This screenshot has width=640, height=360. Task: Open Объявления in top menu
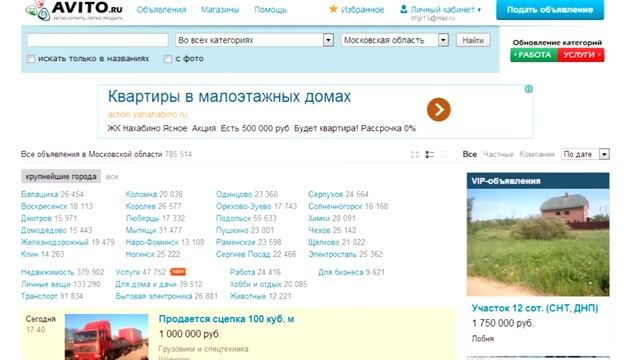pyautogui.click(x=161, y=9)
